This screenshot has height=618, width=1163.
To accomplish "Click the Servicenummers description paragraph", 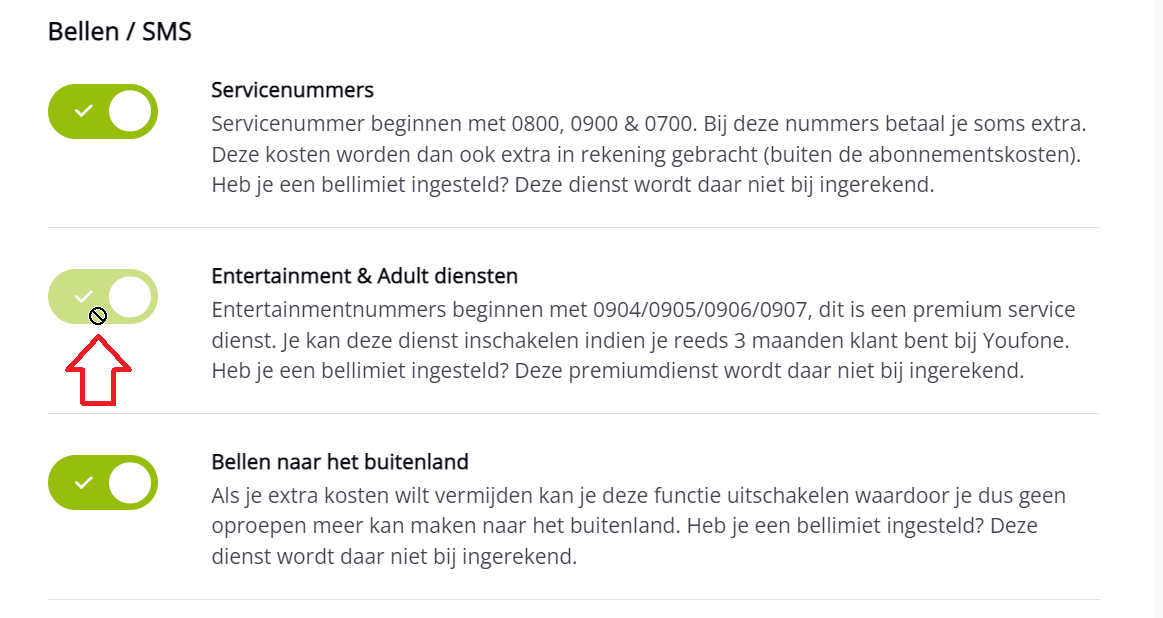I will pos(648,155).
